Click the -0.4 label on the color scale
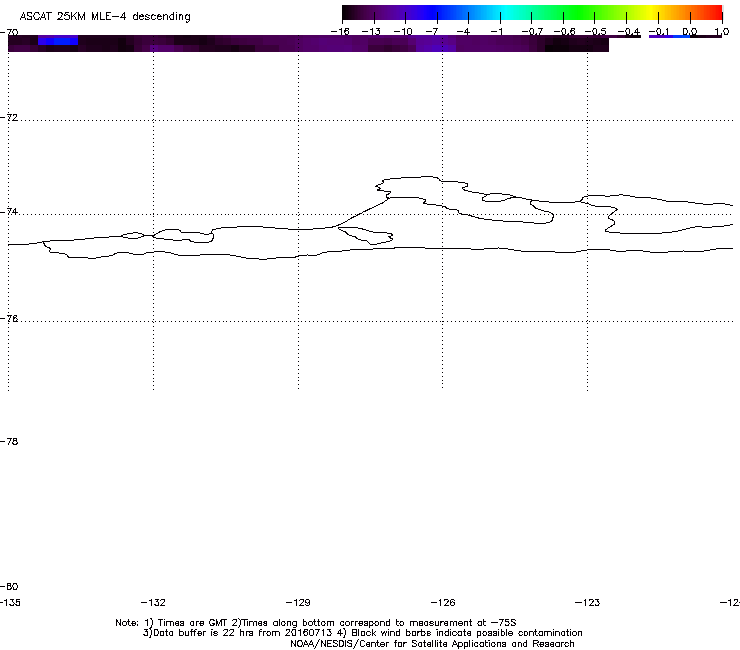Image resolution: width=740 pixels, height=650 pixels. tap(629, 32)
